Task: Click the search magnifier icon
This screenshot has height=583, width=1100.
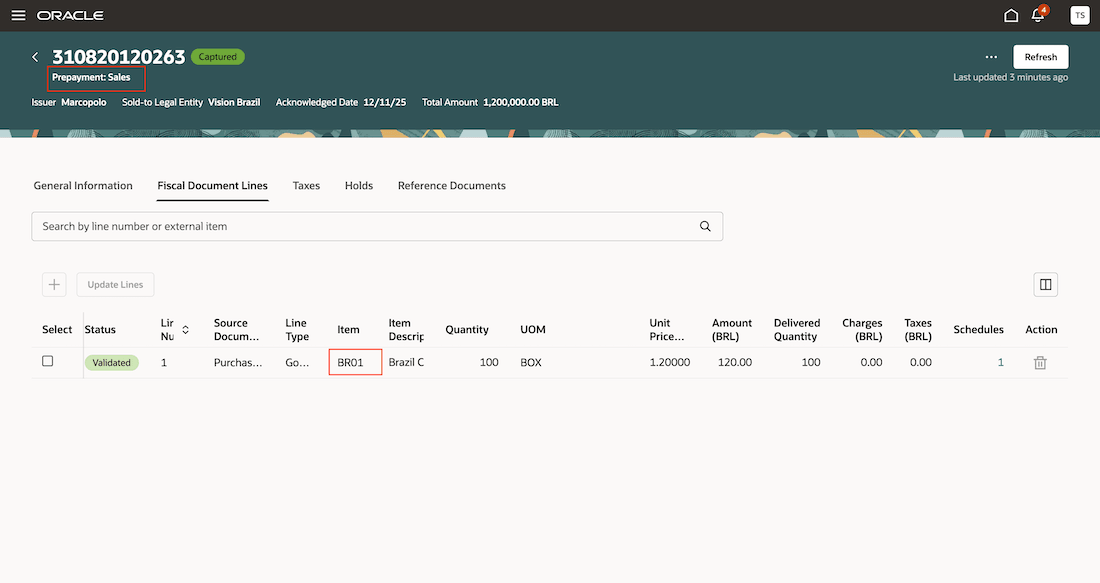Action: [705, 226]
